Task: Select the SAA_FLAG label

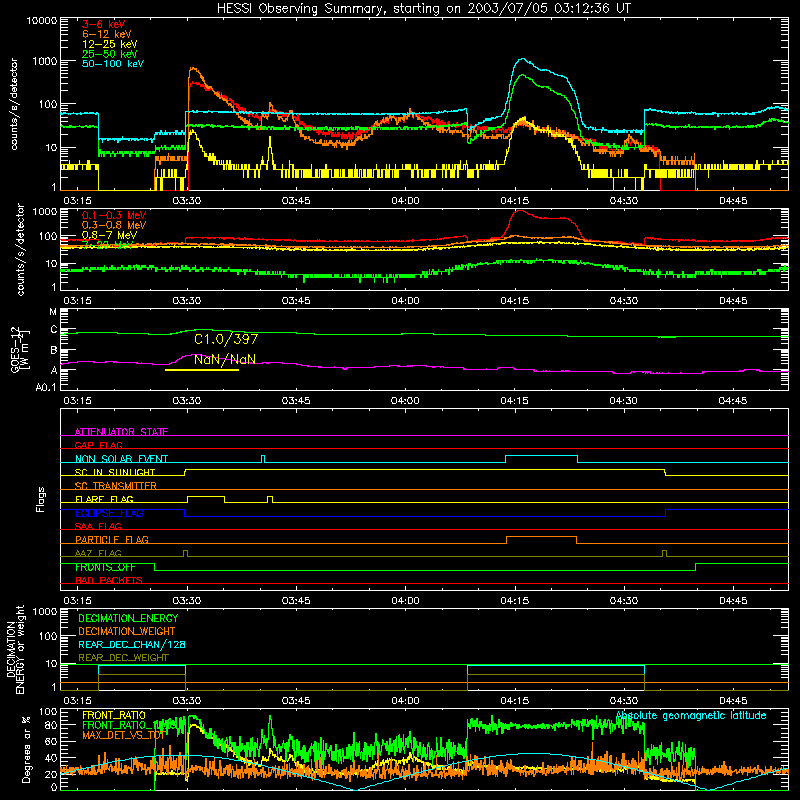Action: [x=98, y=526]
